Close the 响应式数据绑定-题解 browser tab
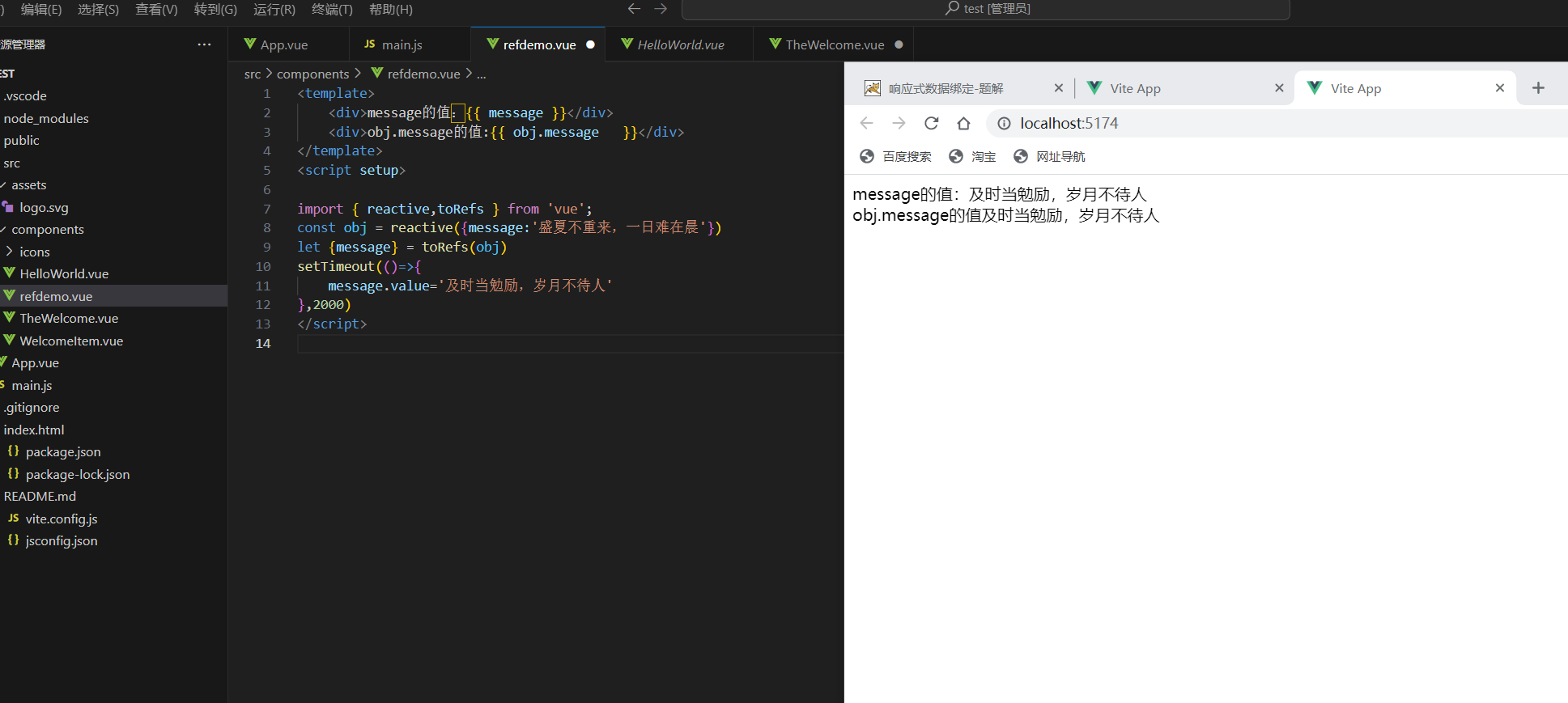1568x703 pixels. [x=1058, y=87]
